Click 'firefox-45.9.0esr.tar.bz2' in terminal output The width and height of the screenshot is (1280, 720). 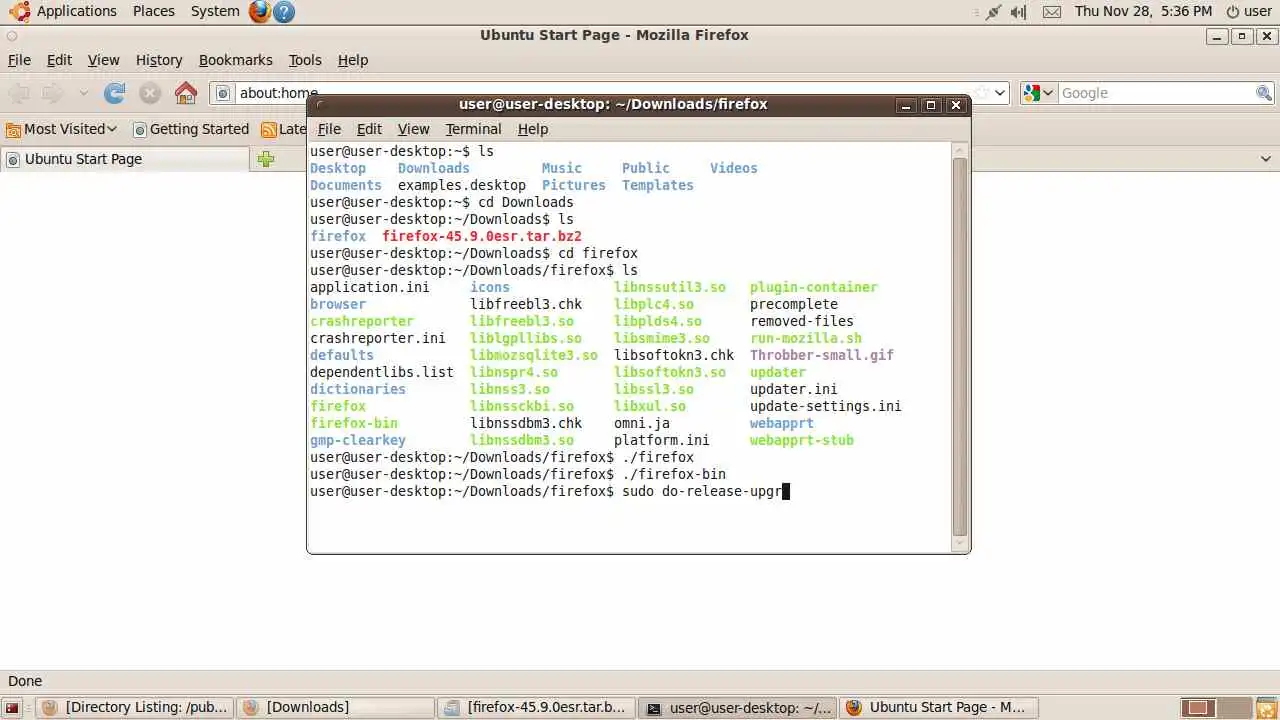[482, 236]
